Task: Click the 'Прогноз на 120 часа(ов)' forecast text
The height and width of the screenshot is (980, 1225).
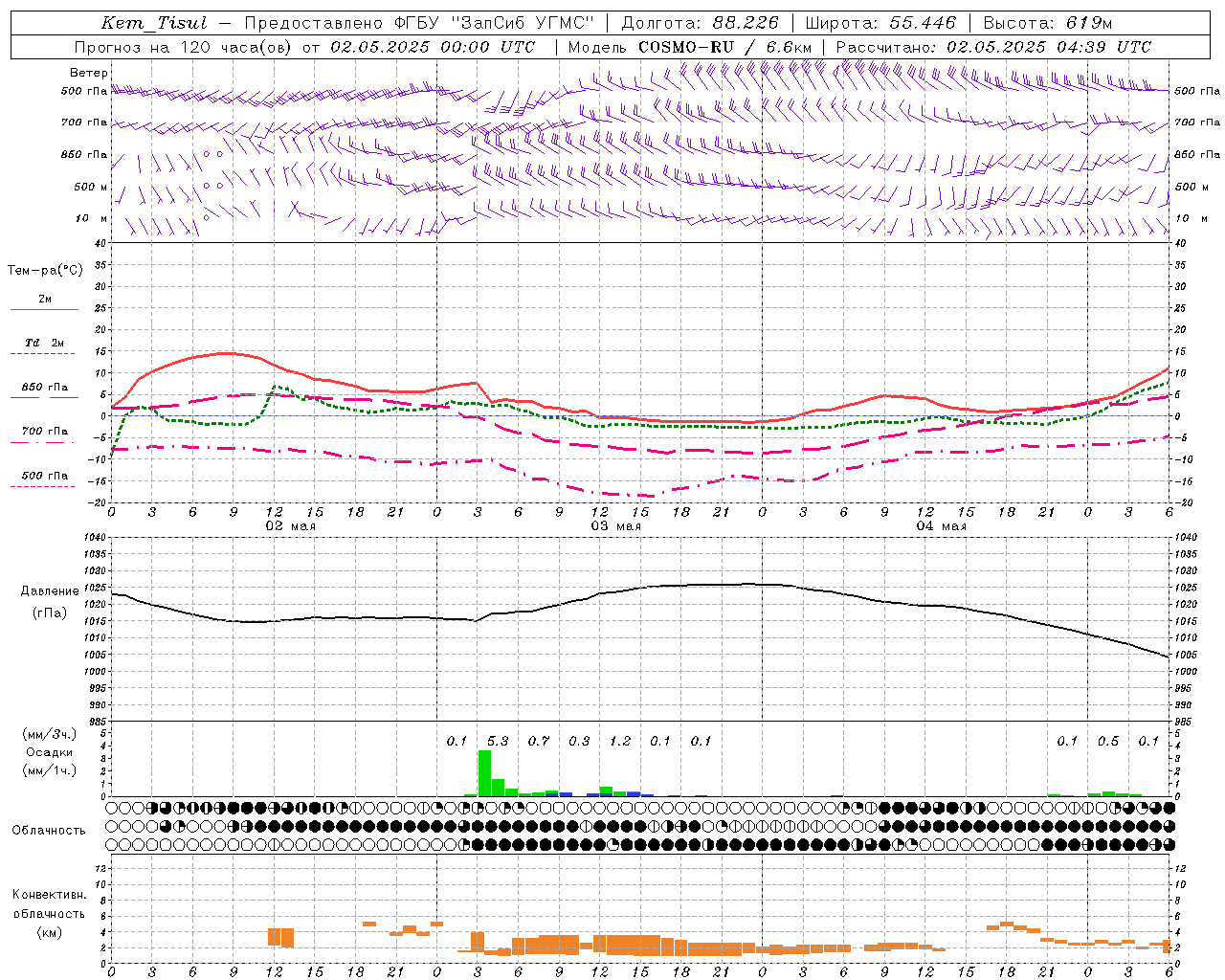Action: (x=185, y=47)
